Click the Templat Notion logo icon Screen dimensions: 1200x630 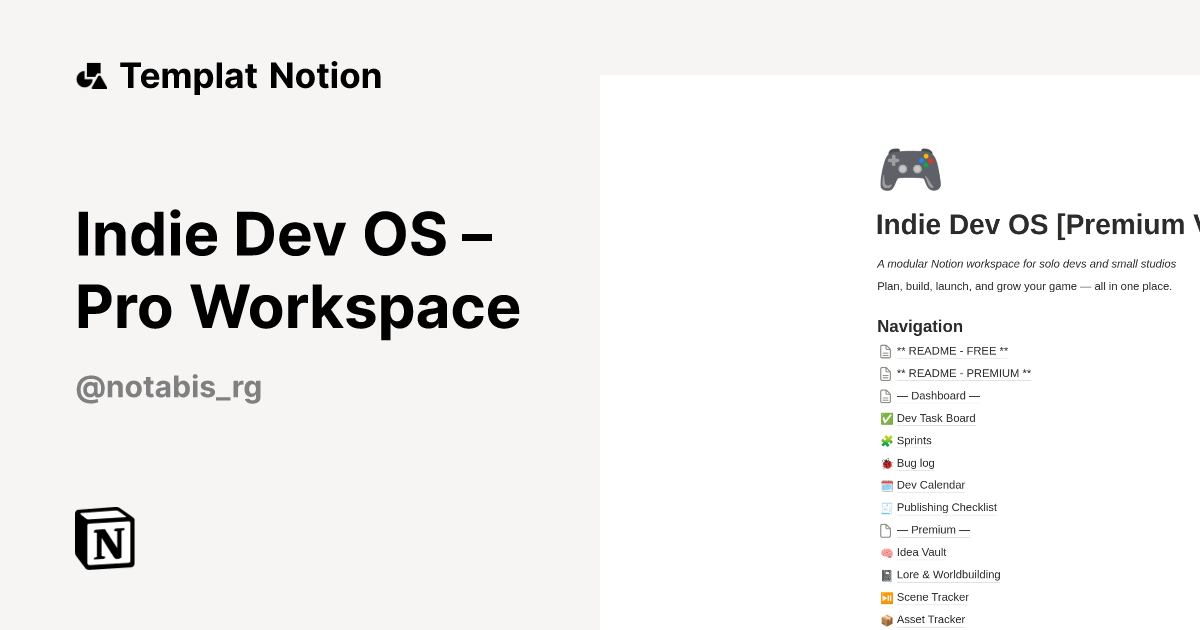coord(91,75)
